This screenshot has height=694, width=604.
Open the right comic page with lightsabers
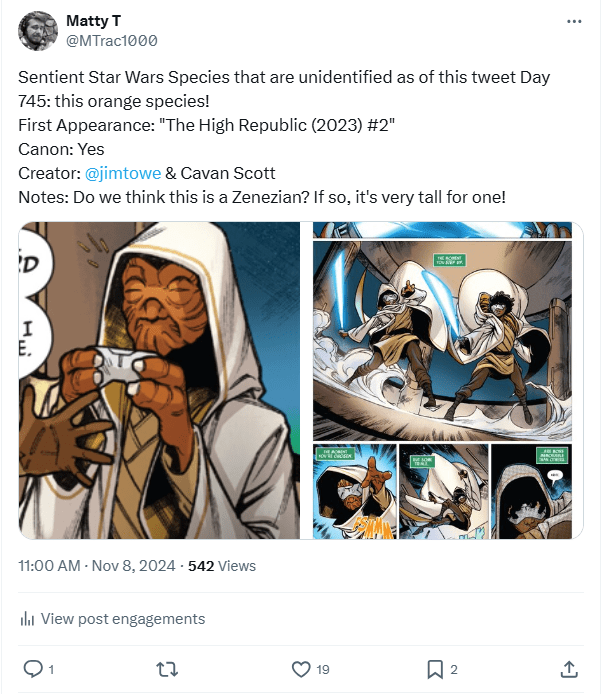(x=442, y=380)
